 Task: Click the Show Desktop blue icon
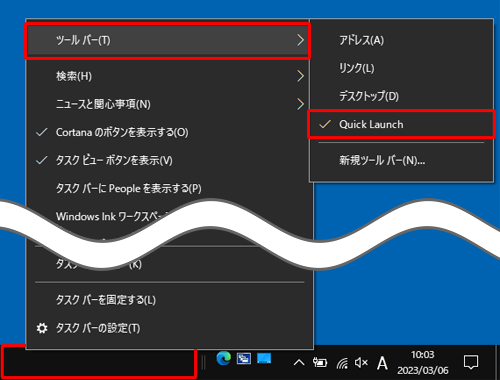click(264, 358)
